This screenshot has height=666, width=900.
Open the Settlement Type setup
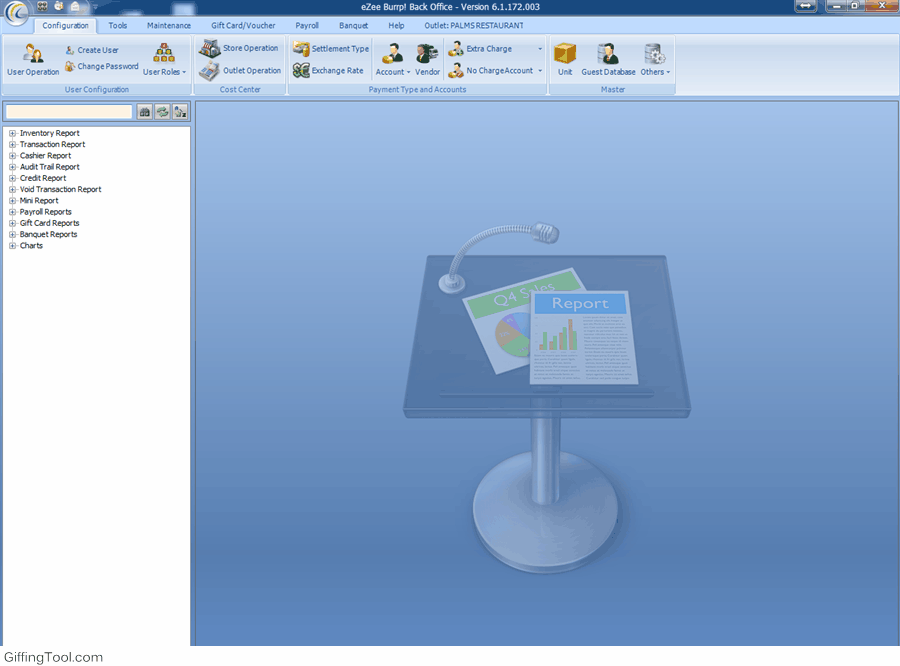pyautogui.click(x=331, y=49)
